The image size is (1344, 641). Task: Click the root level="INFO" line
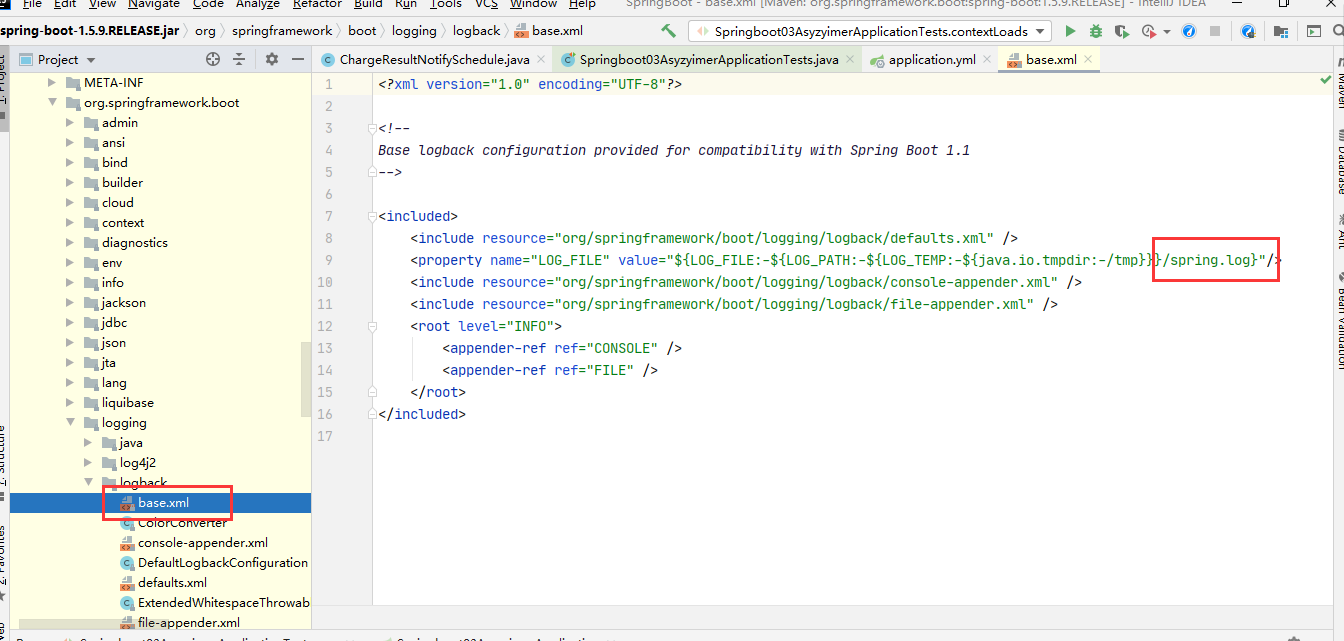coord(486,326)
